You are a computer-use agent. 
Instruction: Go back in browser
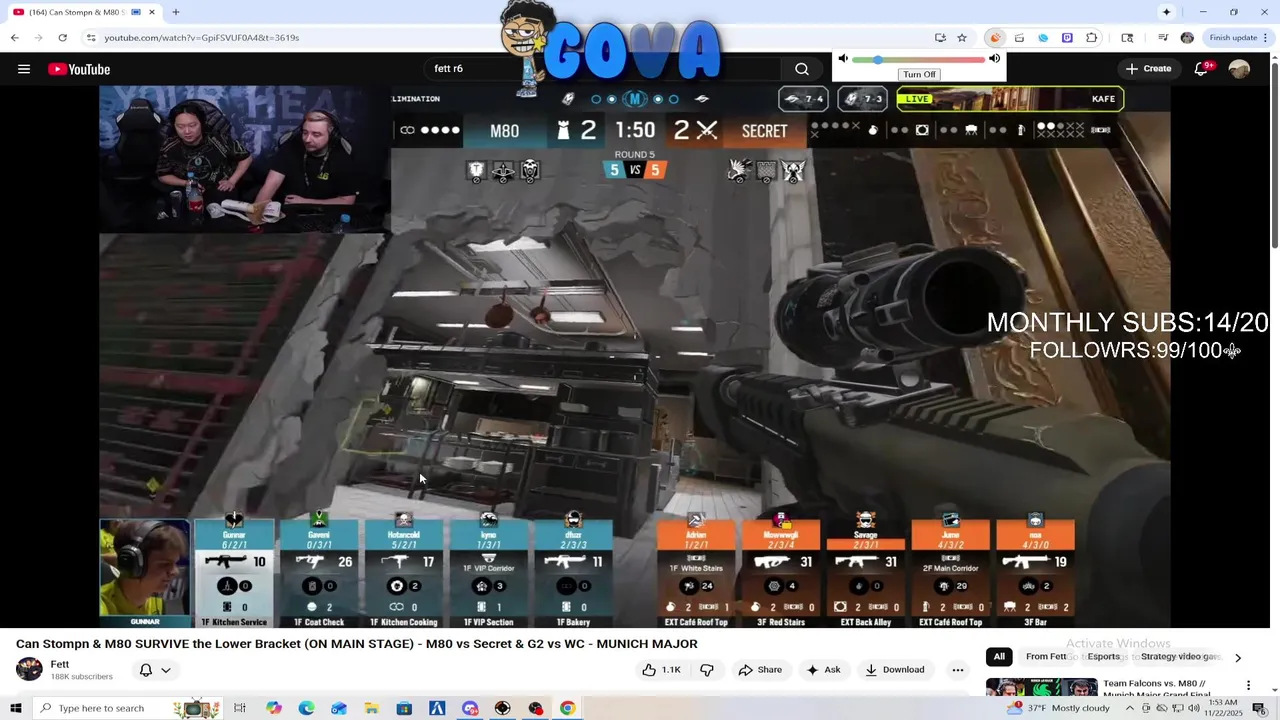point(14,38)
